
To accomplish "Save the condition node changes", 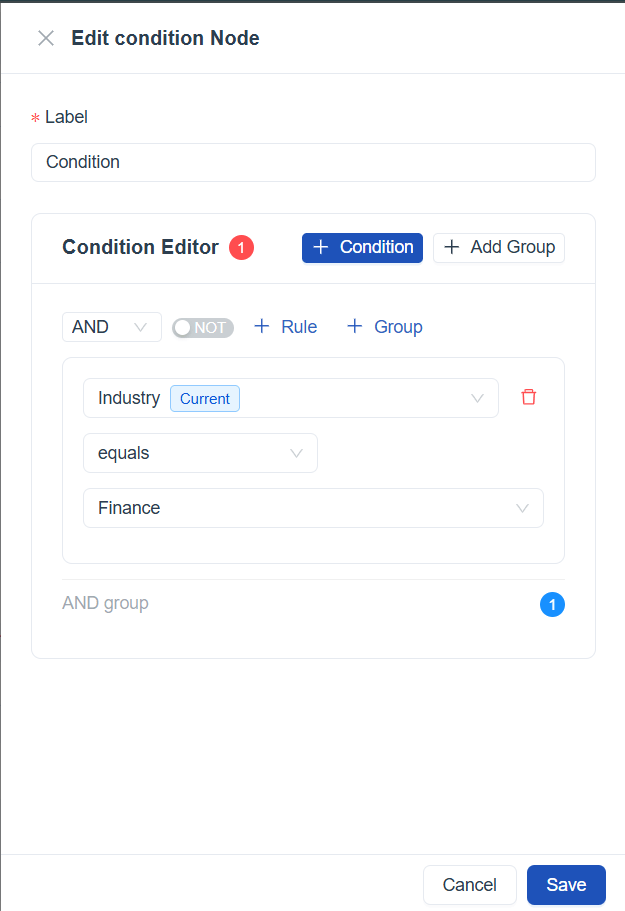I will [x=566, y=885].
